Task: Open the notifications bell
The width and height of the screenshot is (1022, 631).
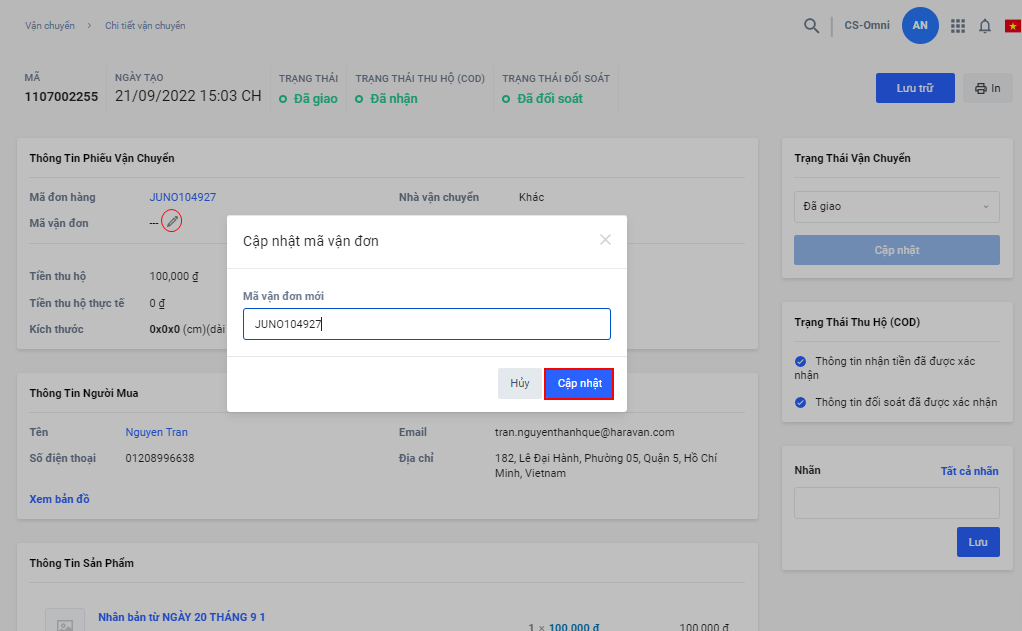Action: pyautogui.click(x=985, y=26)
